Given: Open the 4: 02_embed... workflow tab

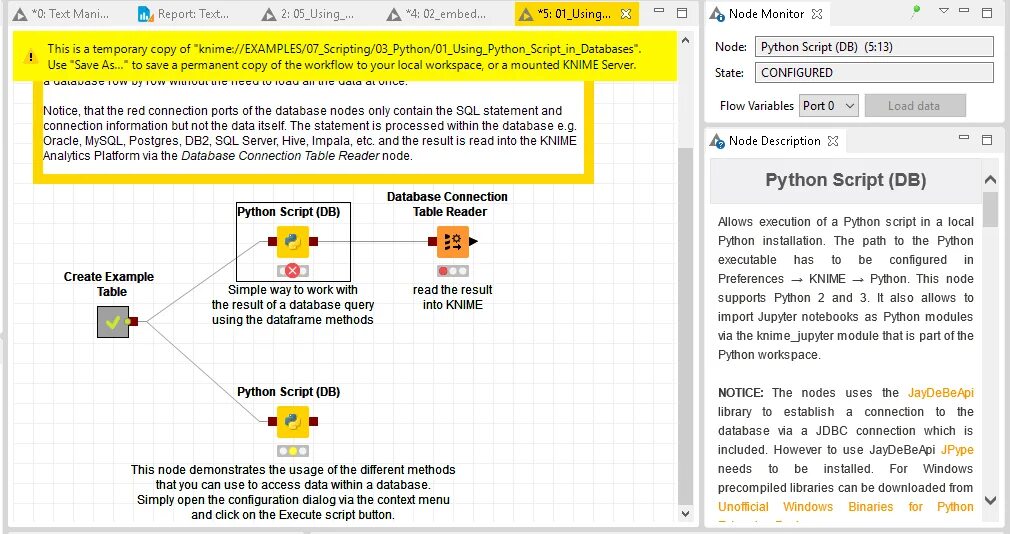Looking at the screenshot, I should tap(437, 14).
